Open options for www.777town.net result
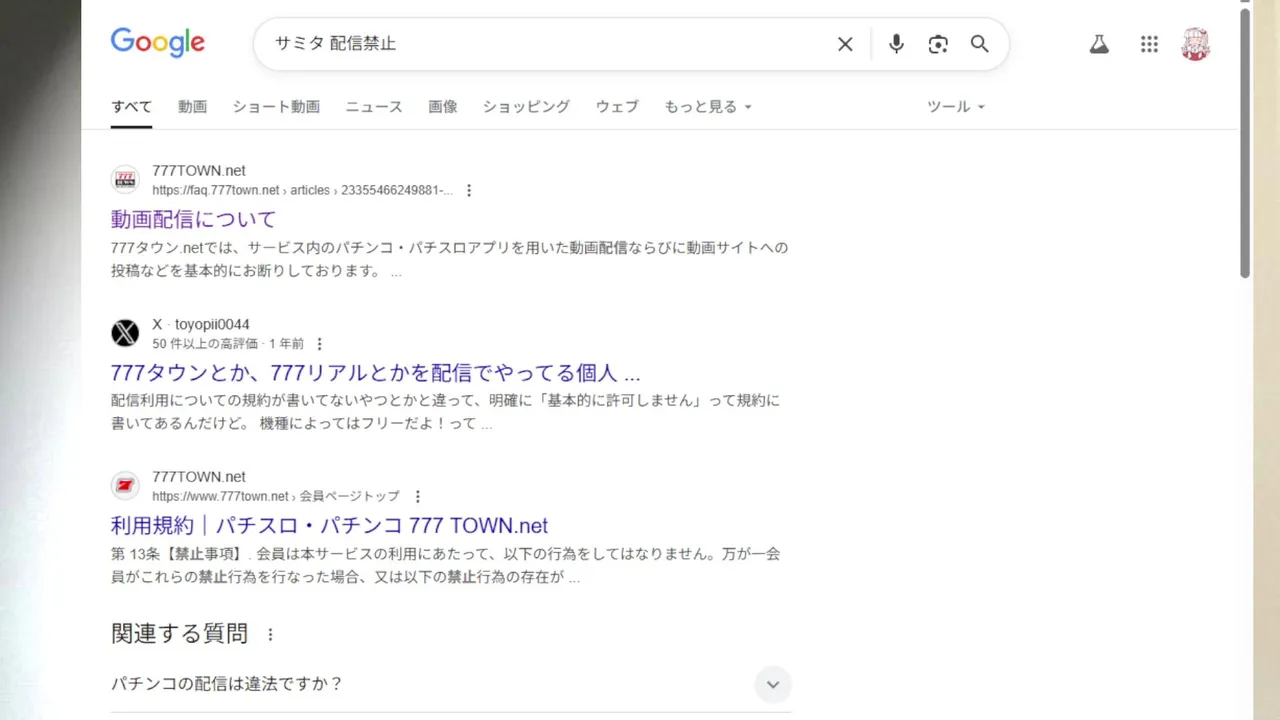This screenshot has width=1280, height=720. 417,496
